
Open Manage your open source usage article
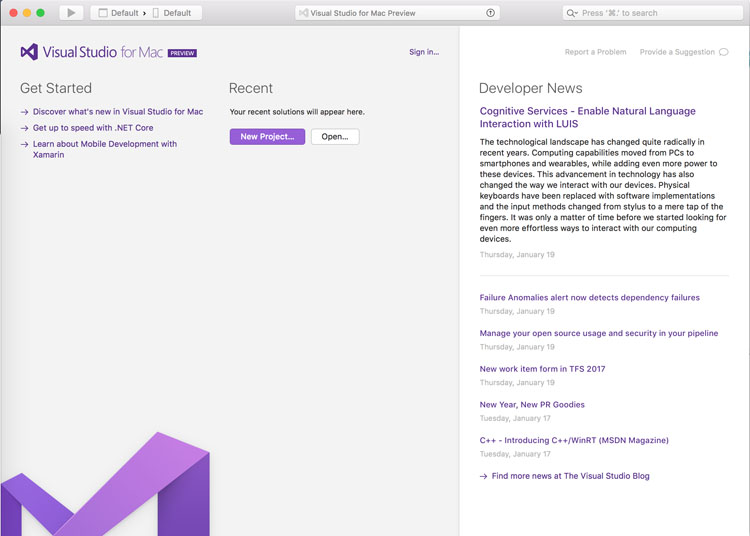click(598, 333)
